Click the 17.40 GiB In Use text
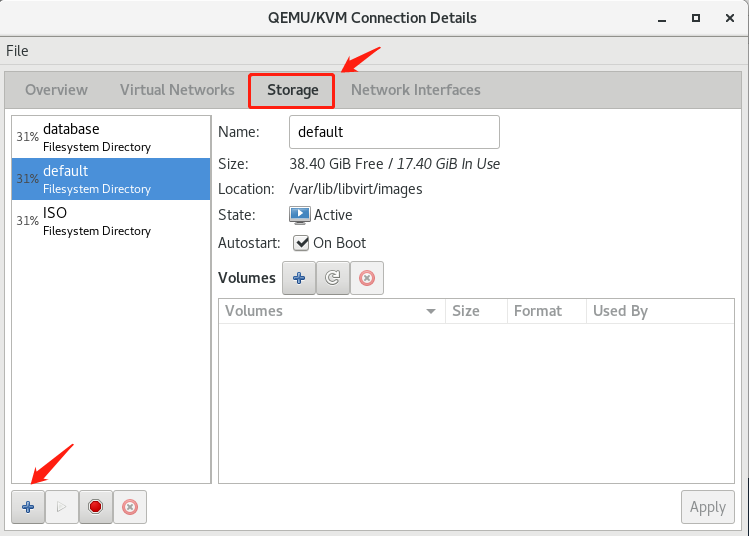This screenshot has width=749, height=536. [448, 164]
